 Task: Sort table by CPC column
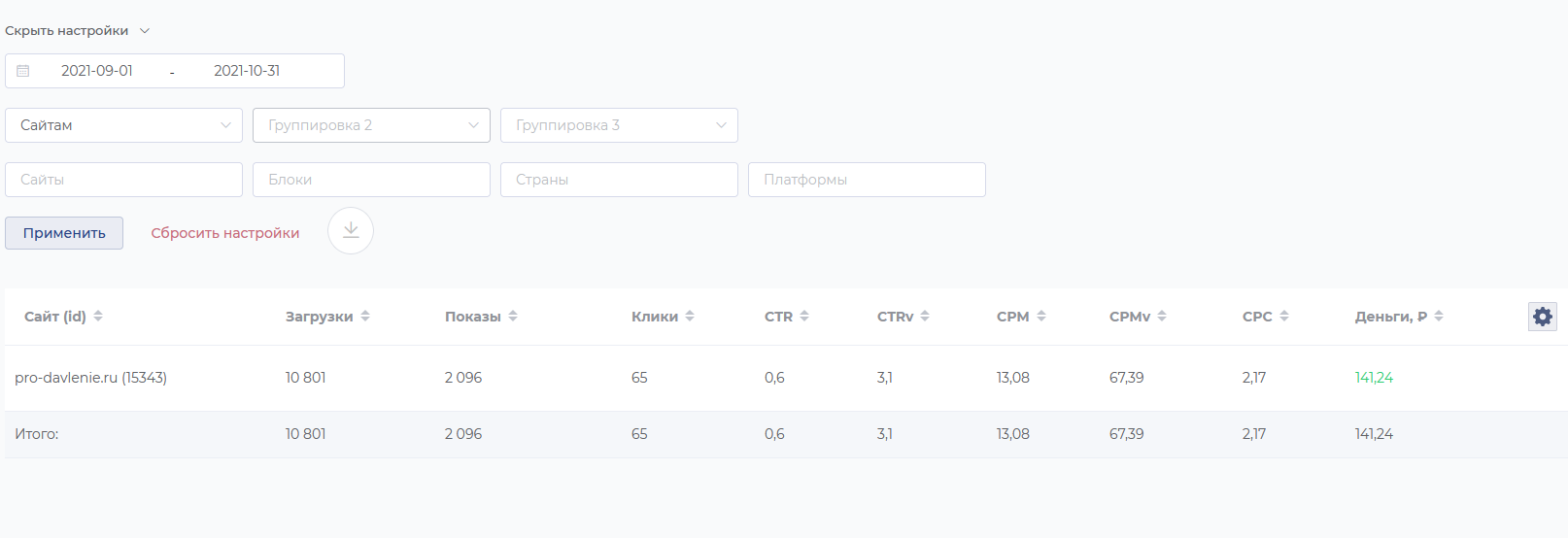click(x=1284, y=317)
